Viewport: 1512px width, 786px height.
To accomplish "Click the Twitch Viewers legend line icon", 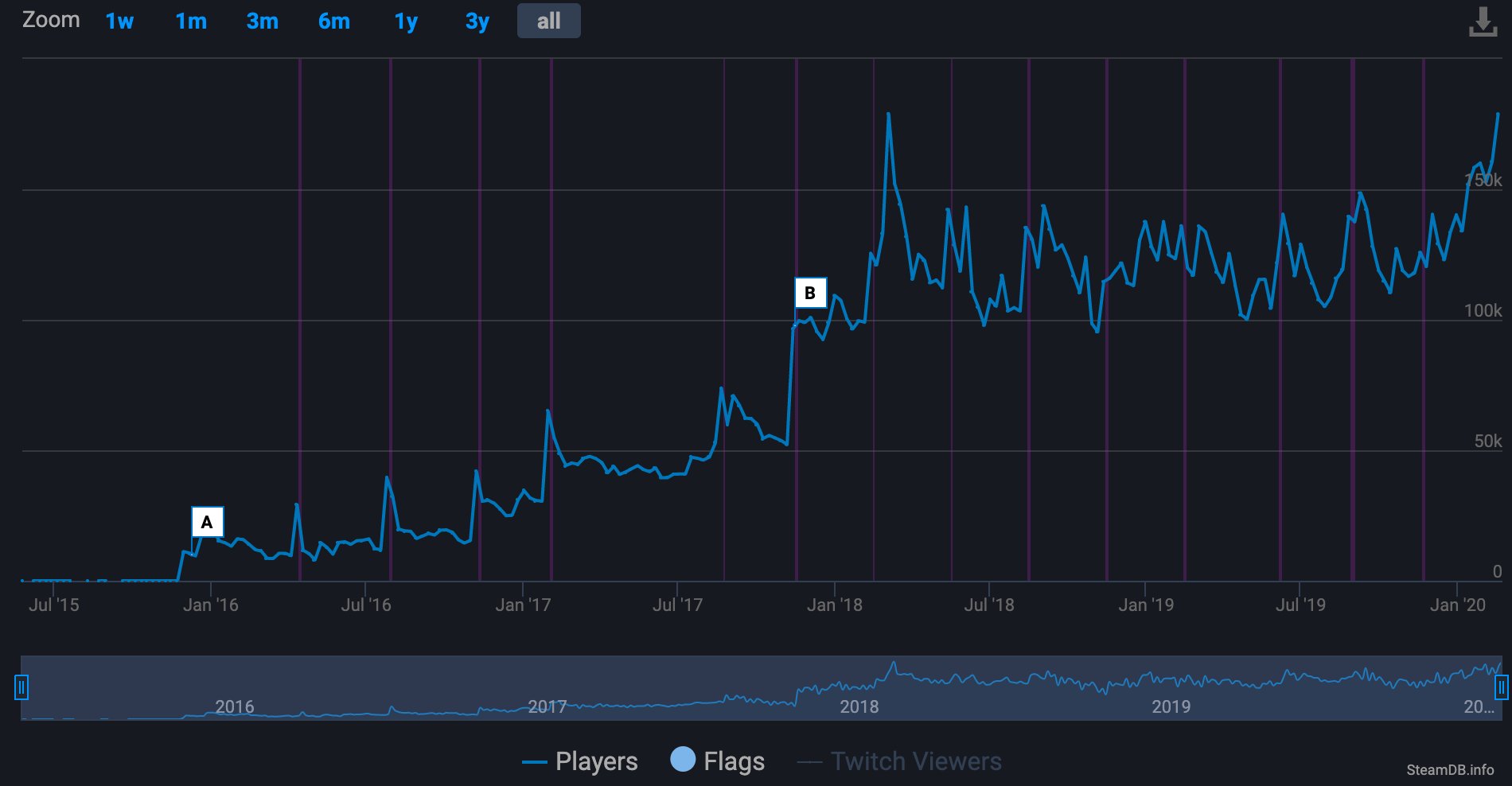I will [x=809, y=761].
